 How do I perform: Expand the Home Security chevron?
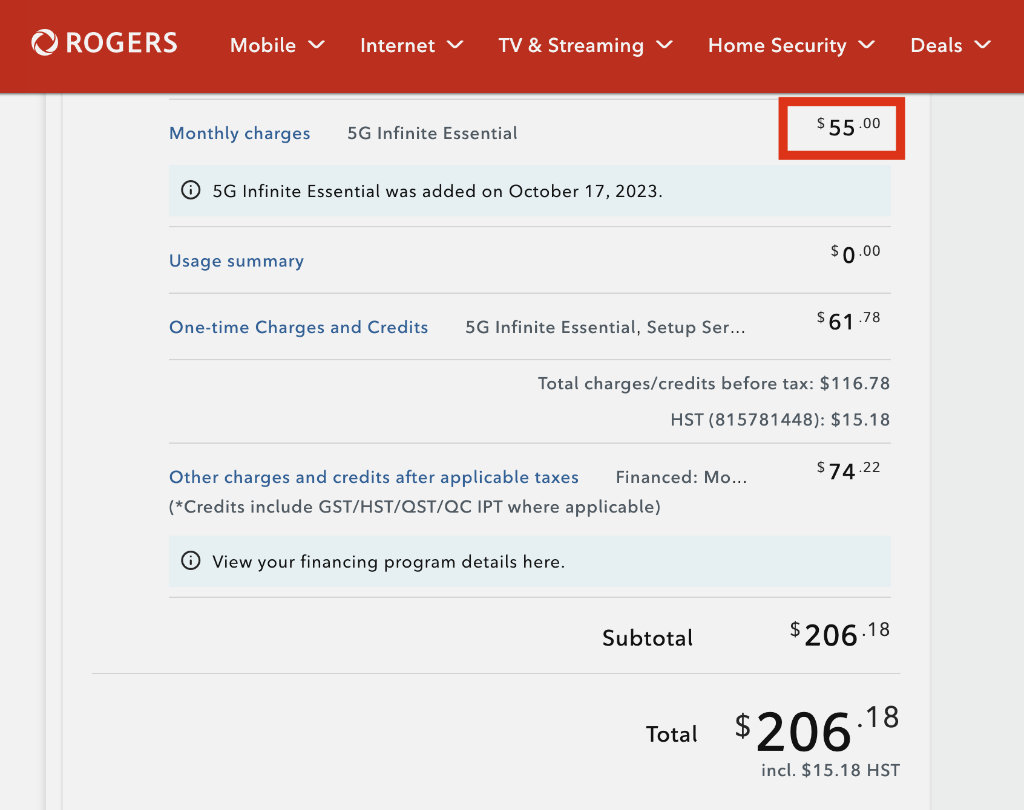click(x=867, y=45)
